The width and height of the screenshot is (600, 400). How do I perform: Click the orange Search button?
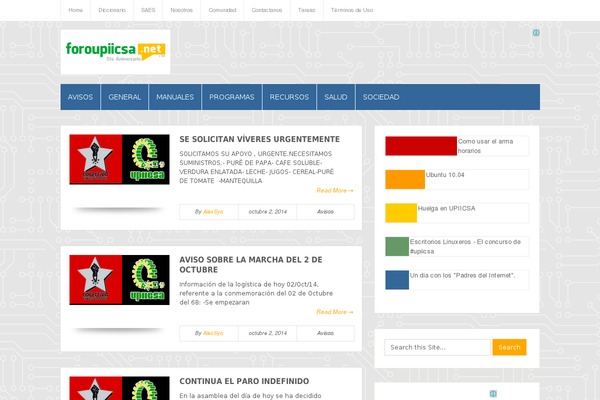click(x=509, y=347)
